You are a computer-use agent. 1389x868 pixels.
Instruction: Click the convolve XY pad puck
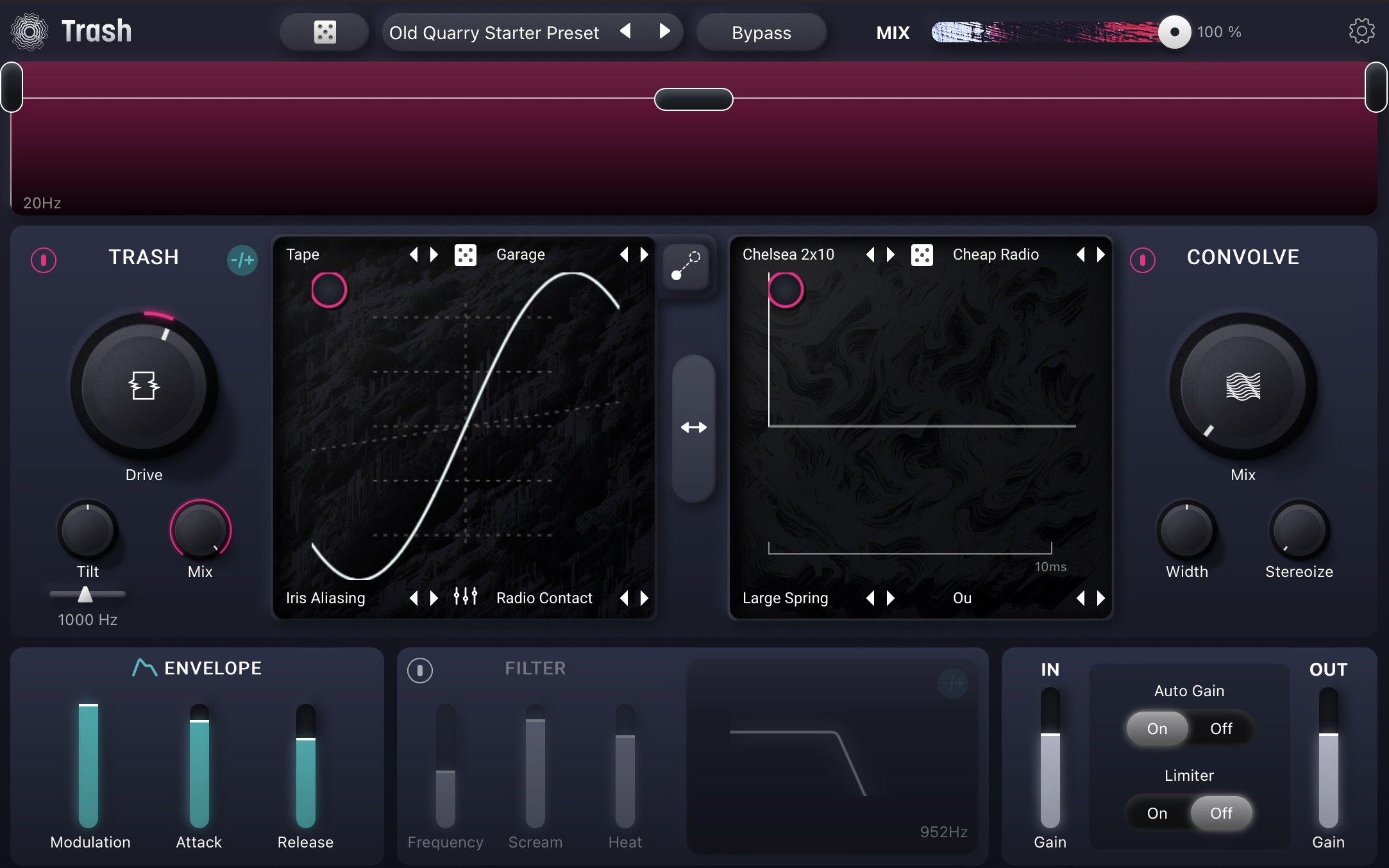[786, 290]
